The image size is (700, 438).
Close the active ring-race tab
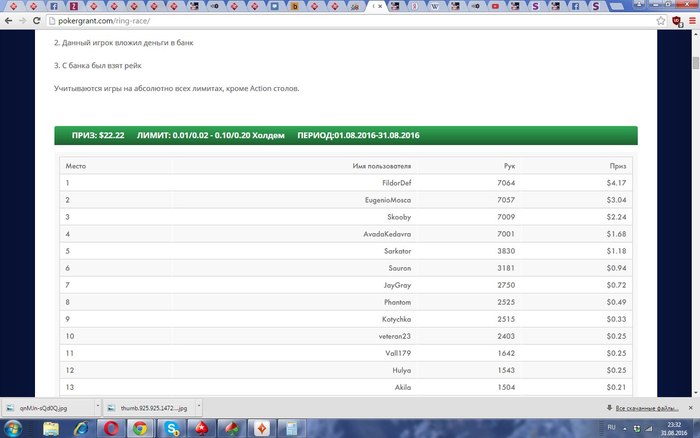point(380,6)
